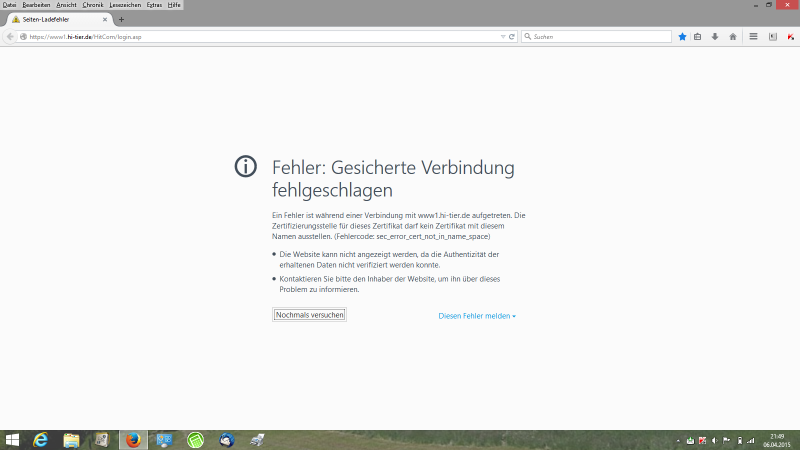Focus the Suchen search field

[596, 37]
